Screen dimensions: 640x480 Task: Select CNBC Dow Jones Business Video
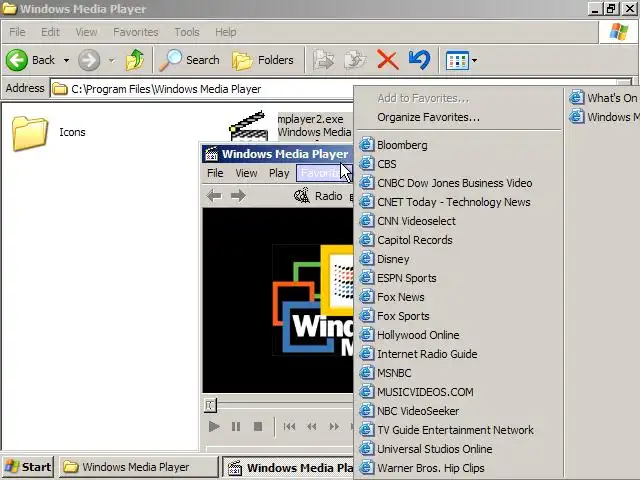[x=459, y=183]
